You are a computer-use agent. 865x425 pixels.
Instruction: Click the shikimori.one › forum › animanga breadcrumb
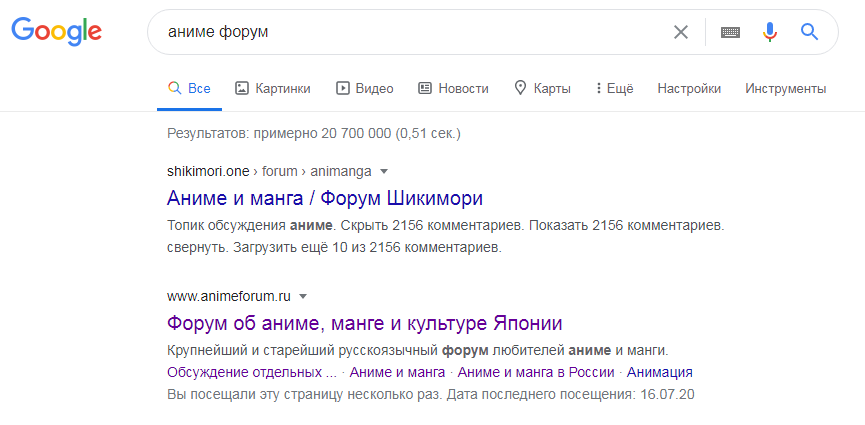[269, 172]
